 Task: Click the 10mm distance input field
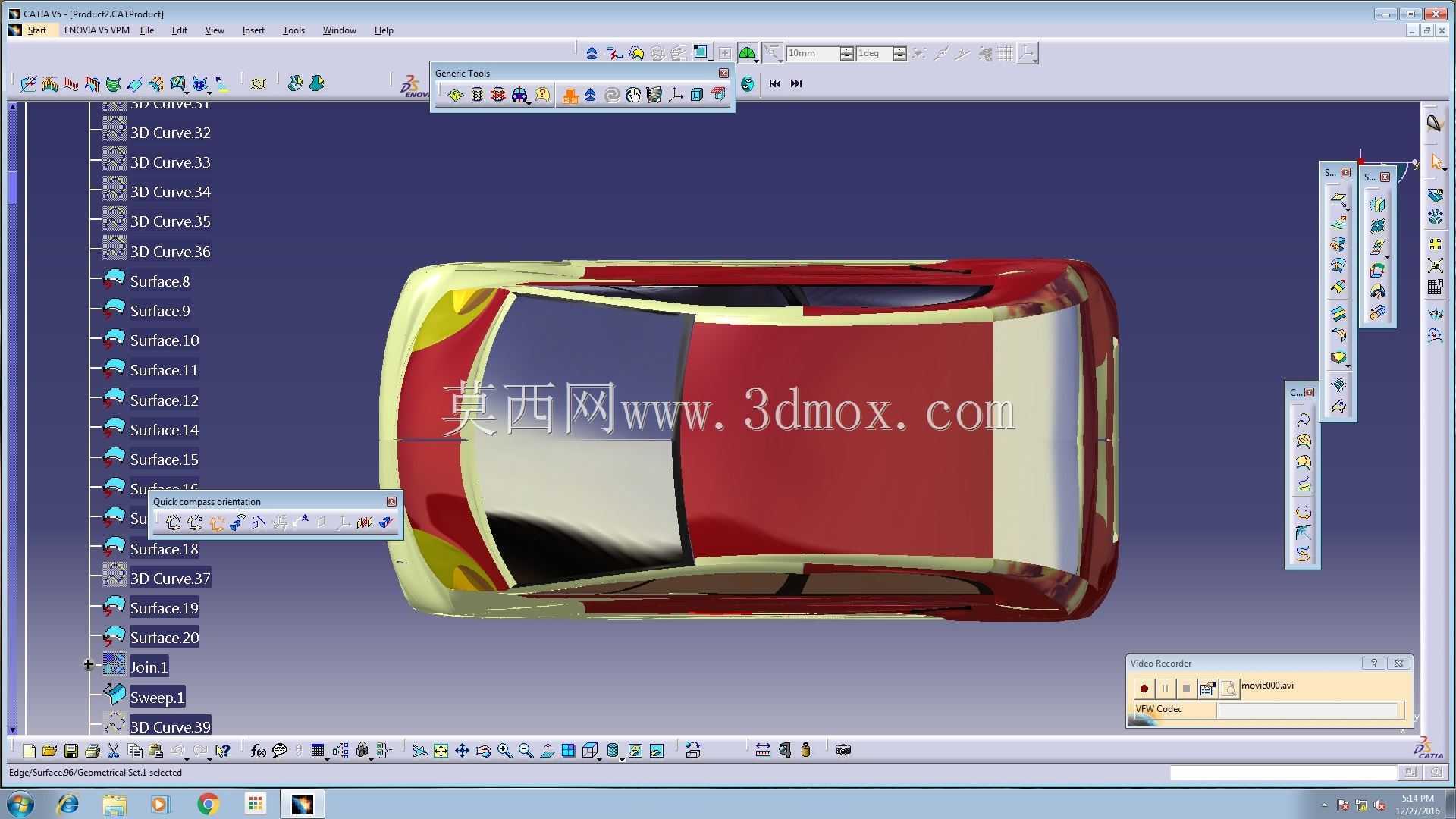tap(812, 53)
